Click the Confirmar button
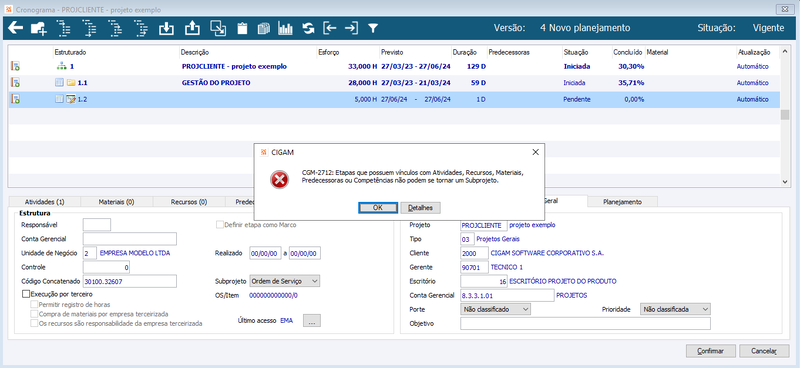This screenshot has width=800, height=368. 711,351
